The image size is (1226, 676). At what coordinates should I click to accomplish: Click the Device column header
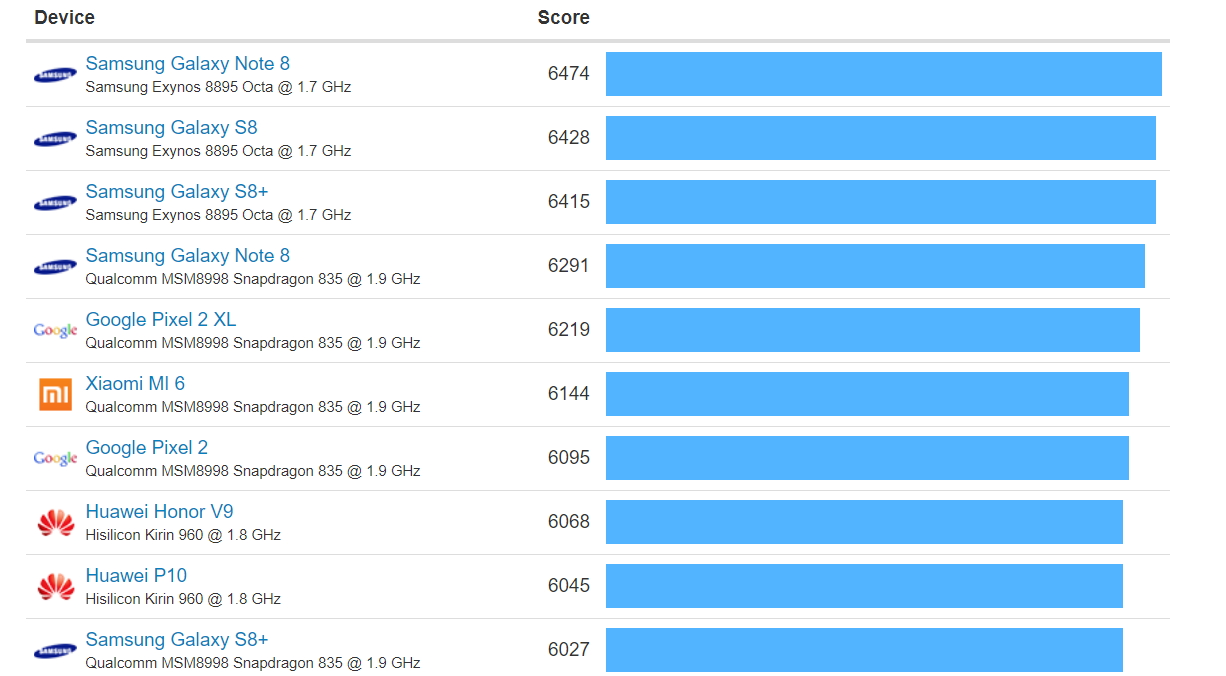tap(64, 18)
